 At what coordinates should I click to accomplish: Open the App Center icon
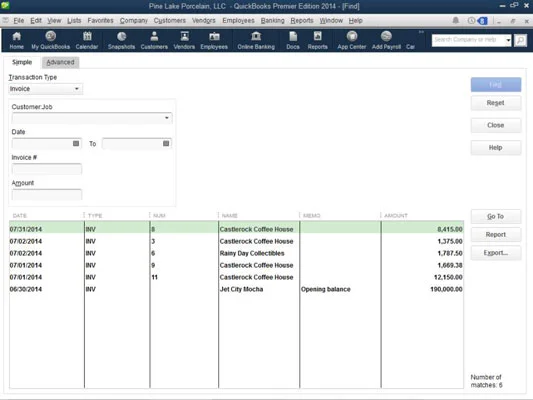pos(352,40)
